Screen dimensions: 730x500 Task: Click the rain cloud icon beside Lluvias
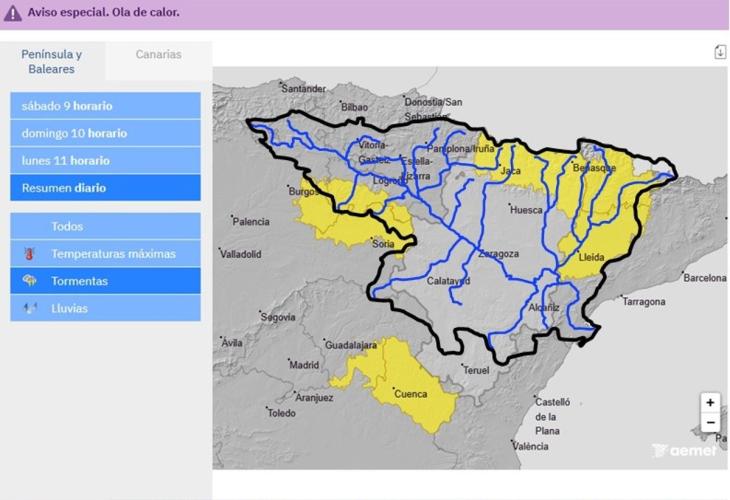point(28,308)
